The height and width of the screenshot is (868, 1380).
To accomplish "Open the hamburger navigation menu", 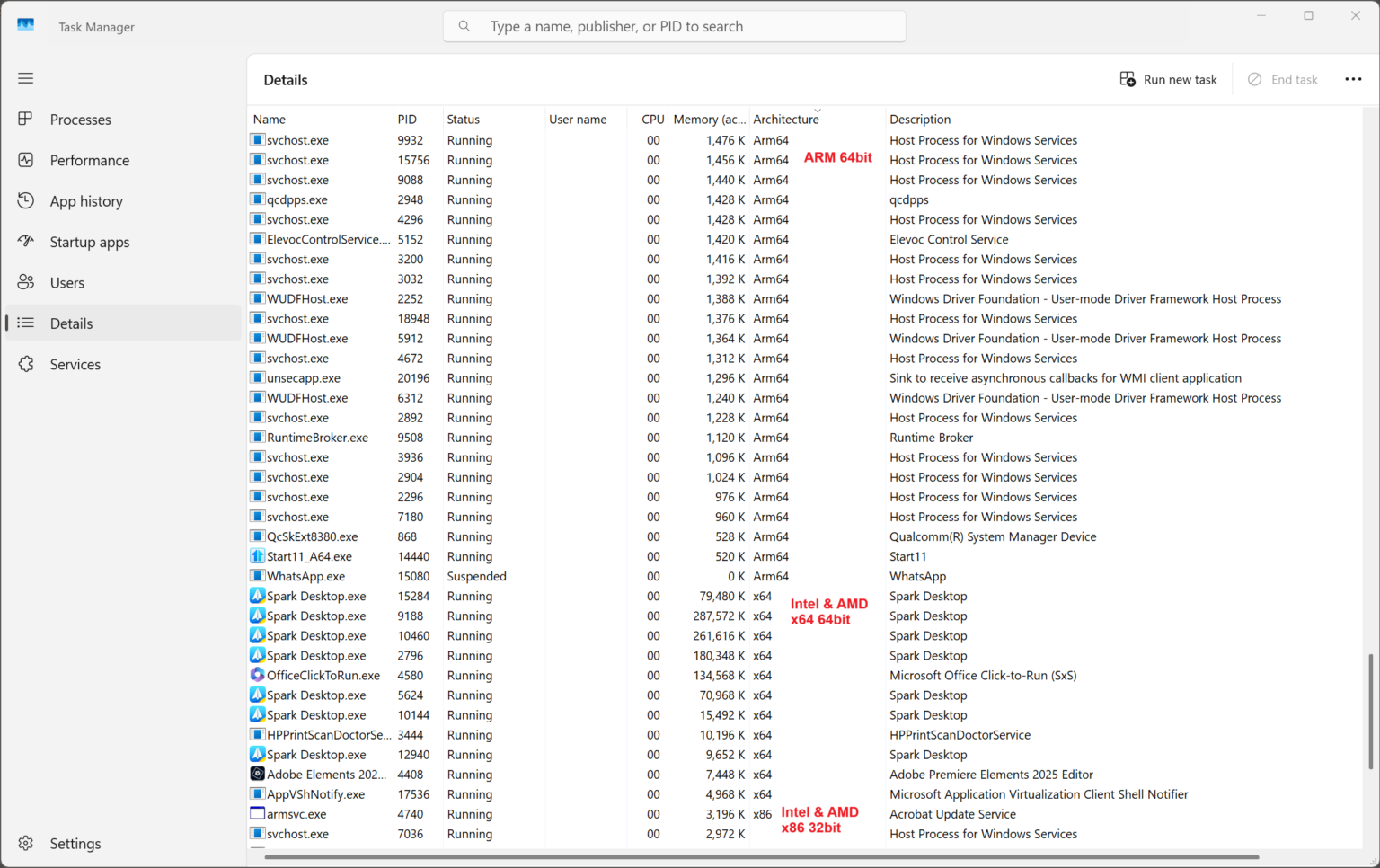I will (26, 78).
